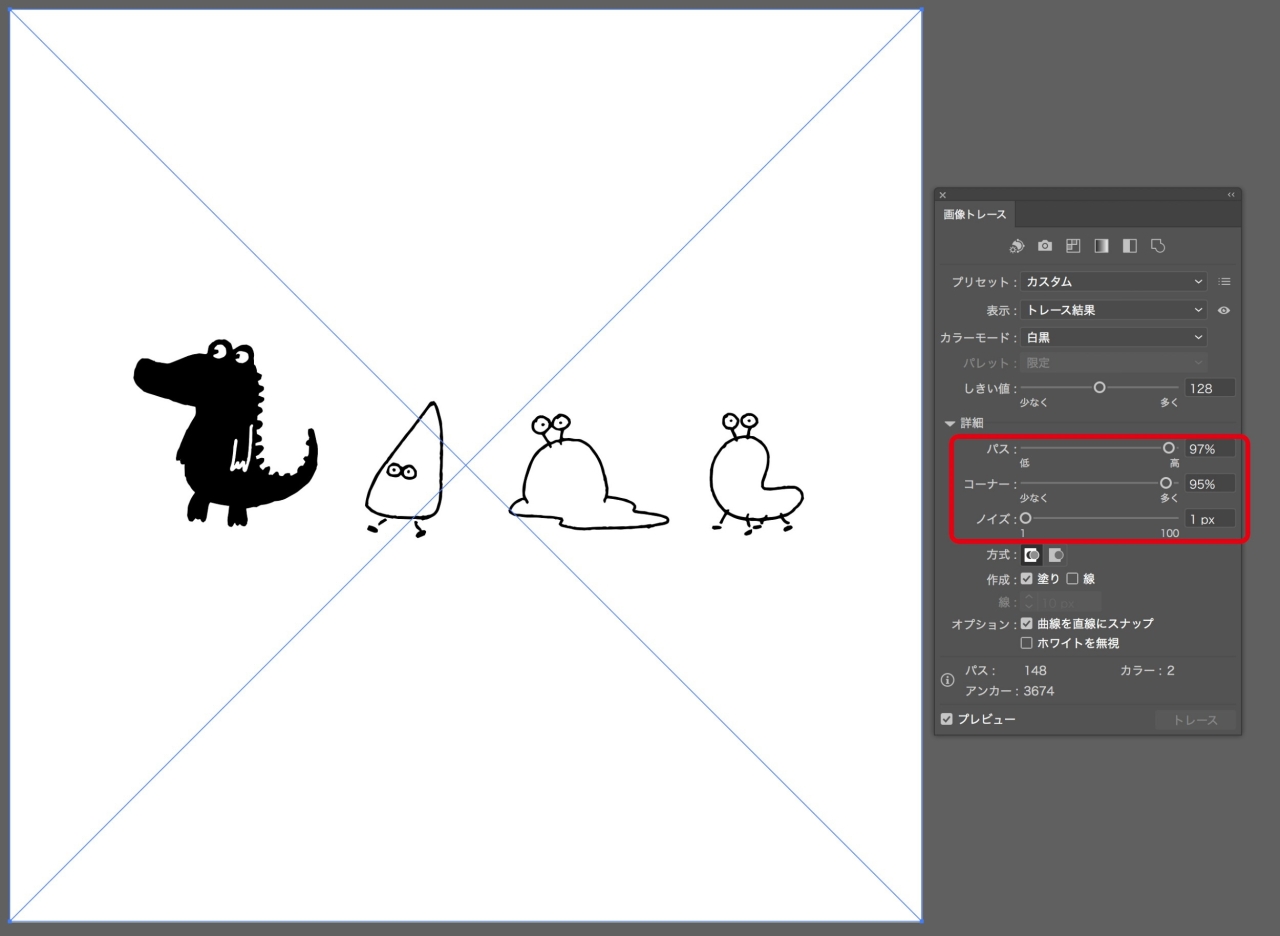Enable the ホワイトを無視 checkbox
This screenshot has height=936, width=1280.
pos(1026,643)
